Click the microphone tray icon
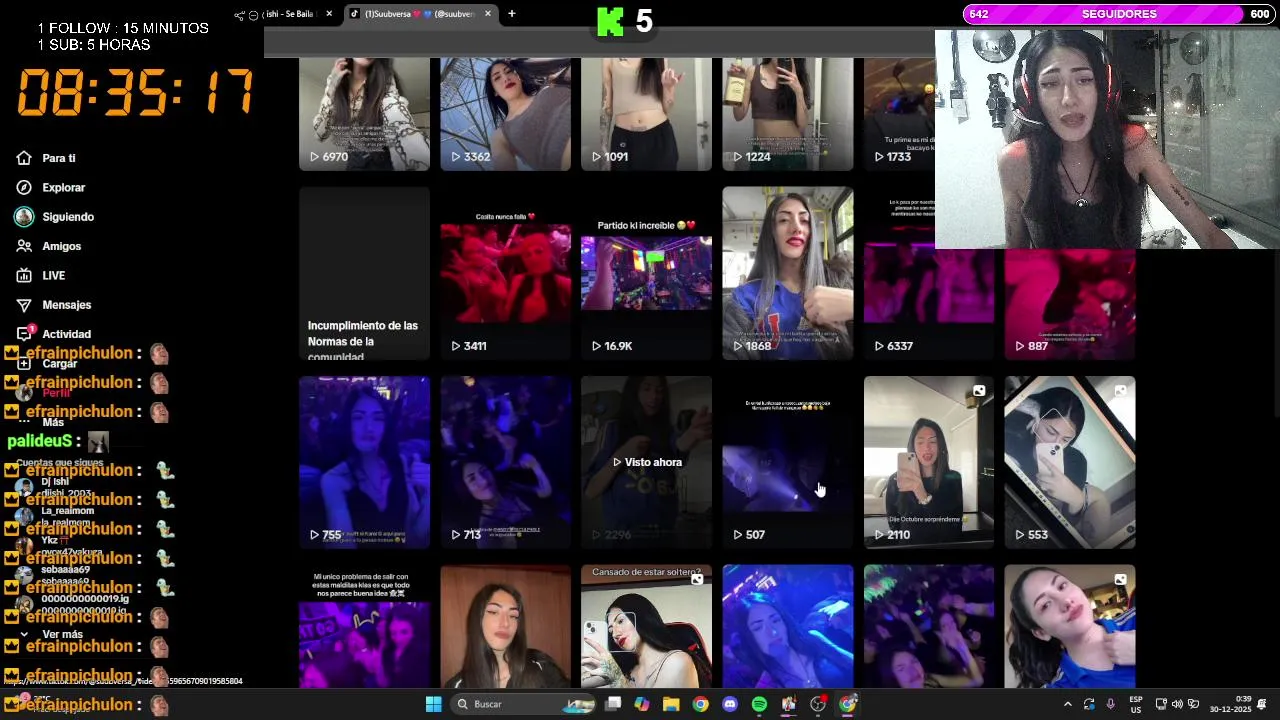Screen dimensions: 1280x720 click(x=1110, y=704)
